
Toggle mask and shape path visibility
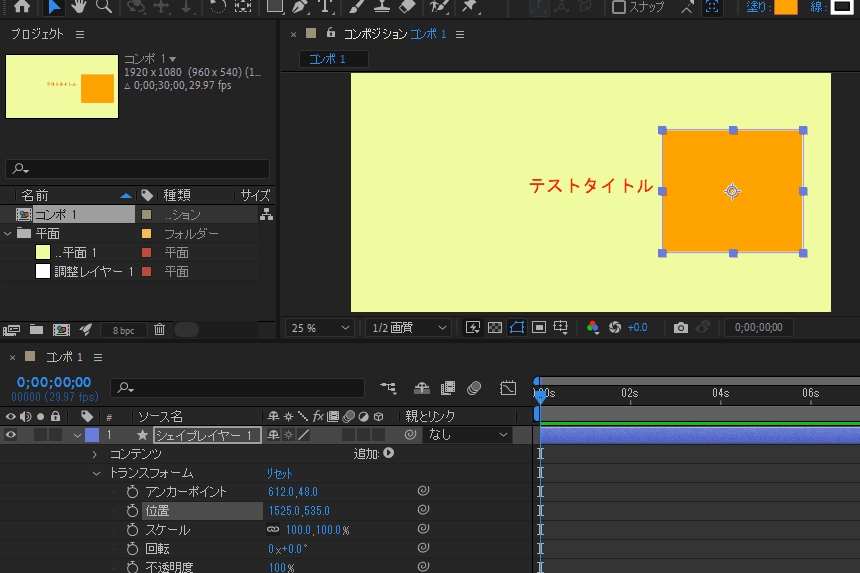tap(517, 327)
